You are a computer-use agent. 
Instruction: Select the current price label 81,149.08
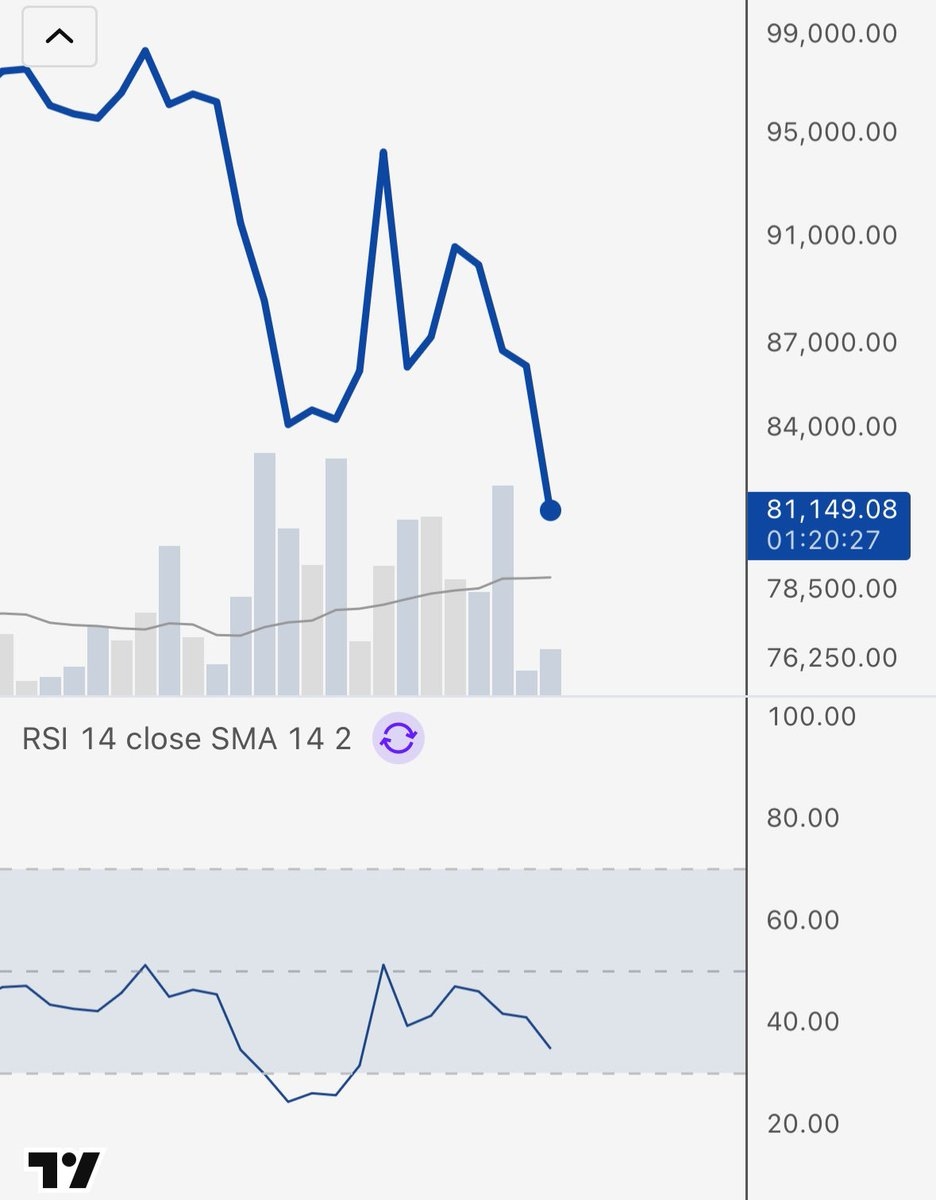pyautogui.click(x=831, y=510)
